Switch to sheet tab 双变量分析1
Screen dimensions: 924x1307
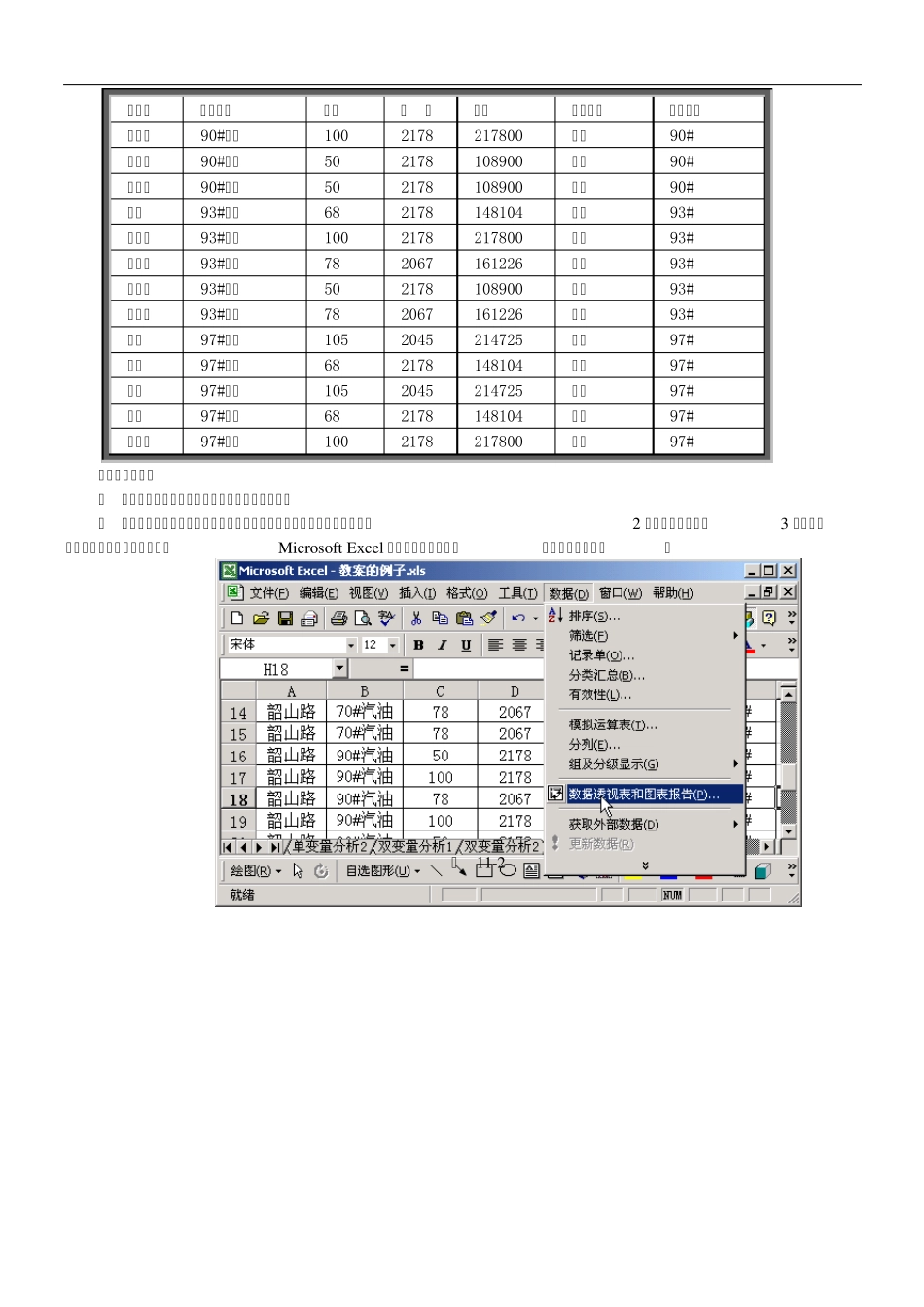coord(415,847)
